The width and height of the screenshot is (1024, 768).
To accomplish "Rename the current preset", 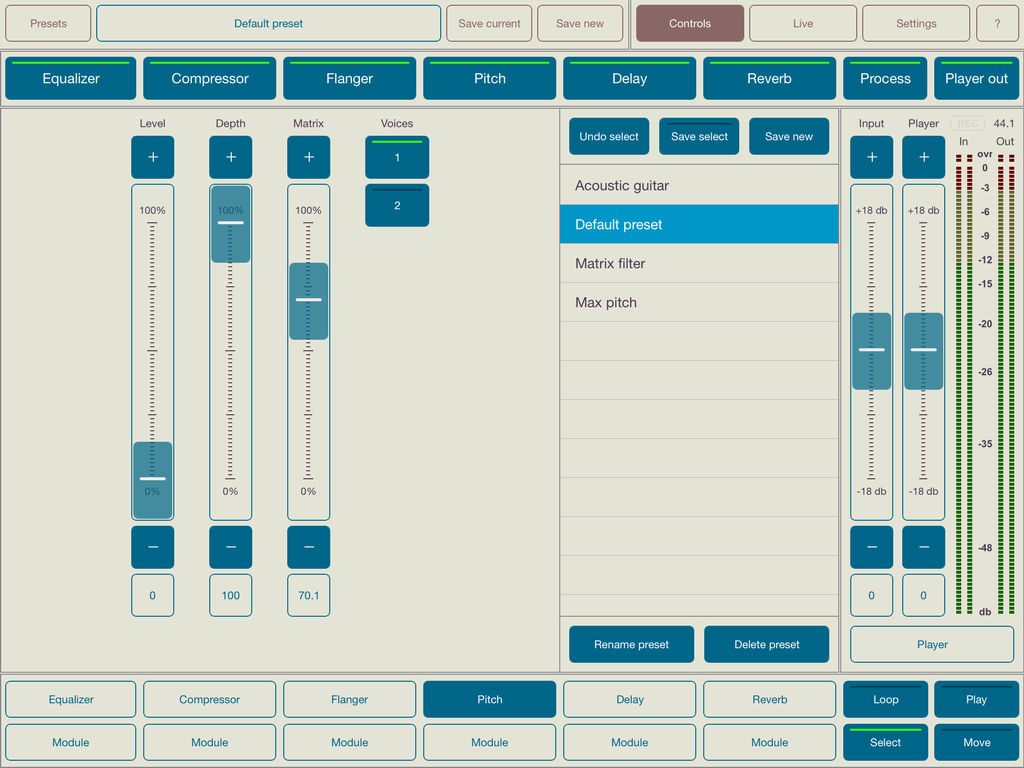I will [x=631, y=644].
